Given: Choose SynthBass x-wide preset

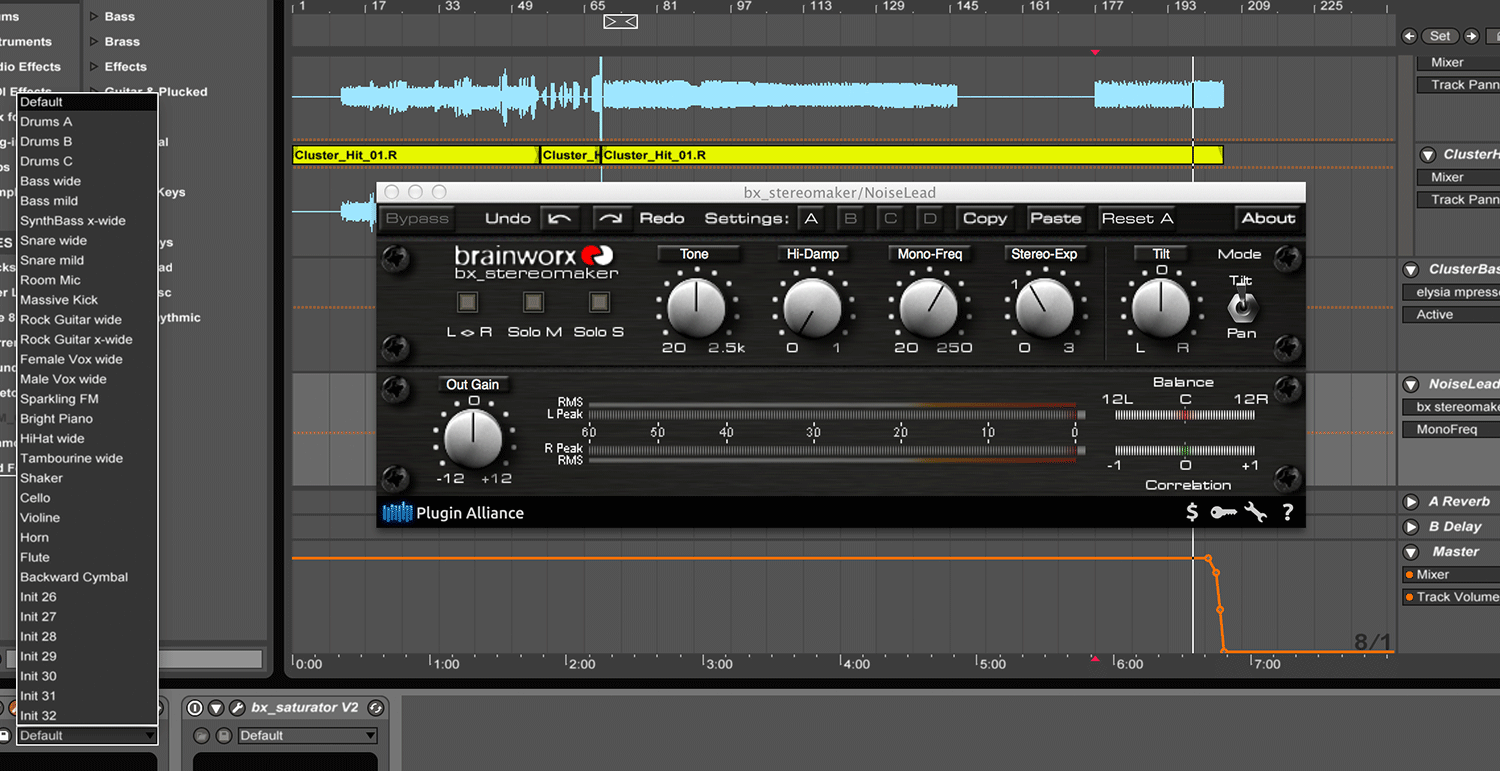Looking at the screenshot, I should (x=87, y=221).
